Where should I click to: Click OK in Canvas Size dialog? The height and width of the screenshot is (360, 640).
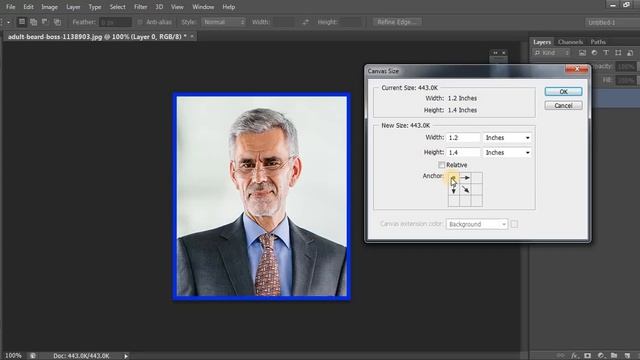pos(563,92)
